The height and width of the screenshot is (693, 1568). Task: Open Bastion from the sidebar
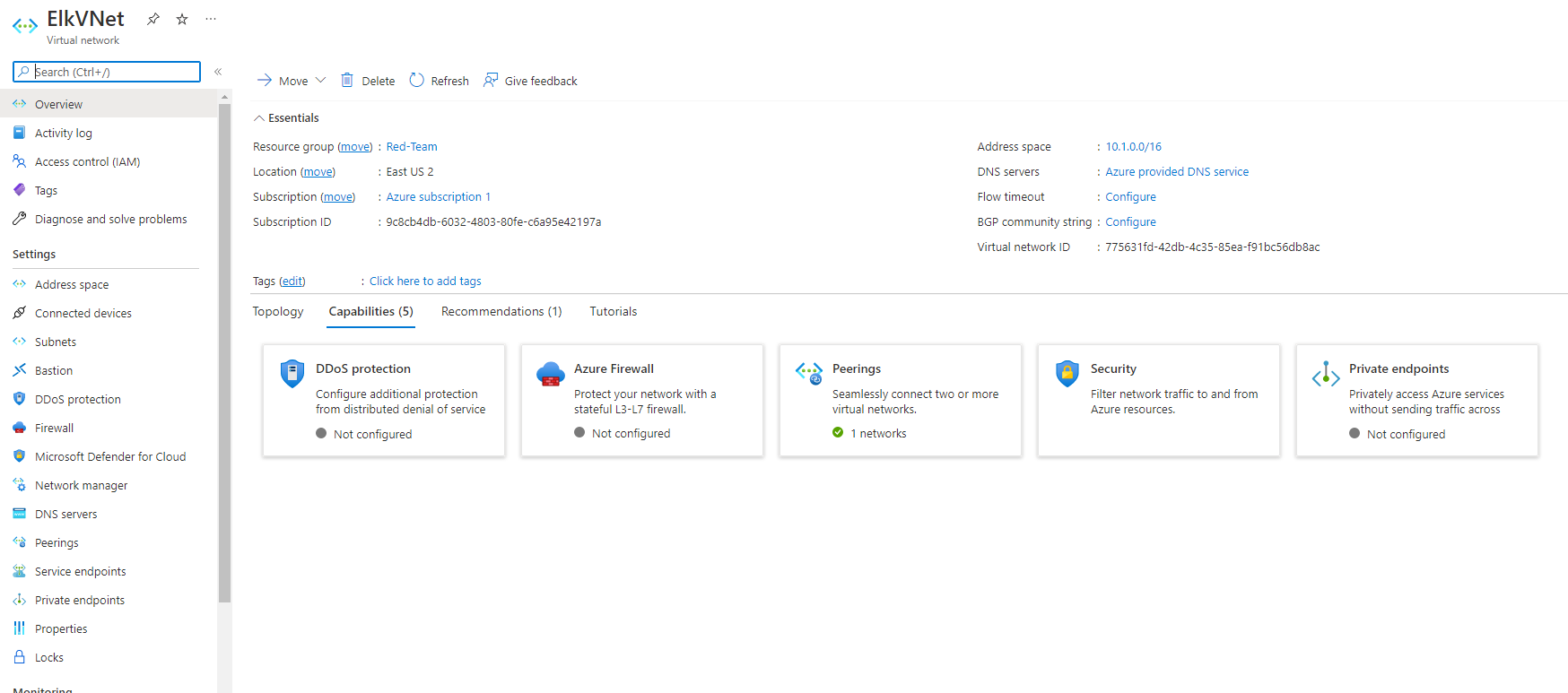coord(54,370)
